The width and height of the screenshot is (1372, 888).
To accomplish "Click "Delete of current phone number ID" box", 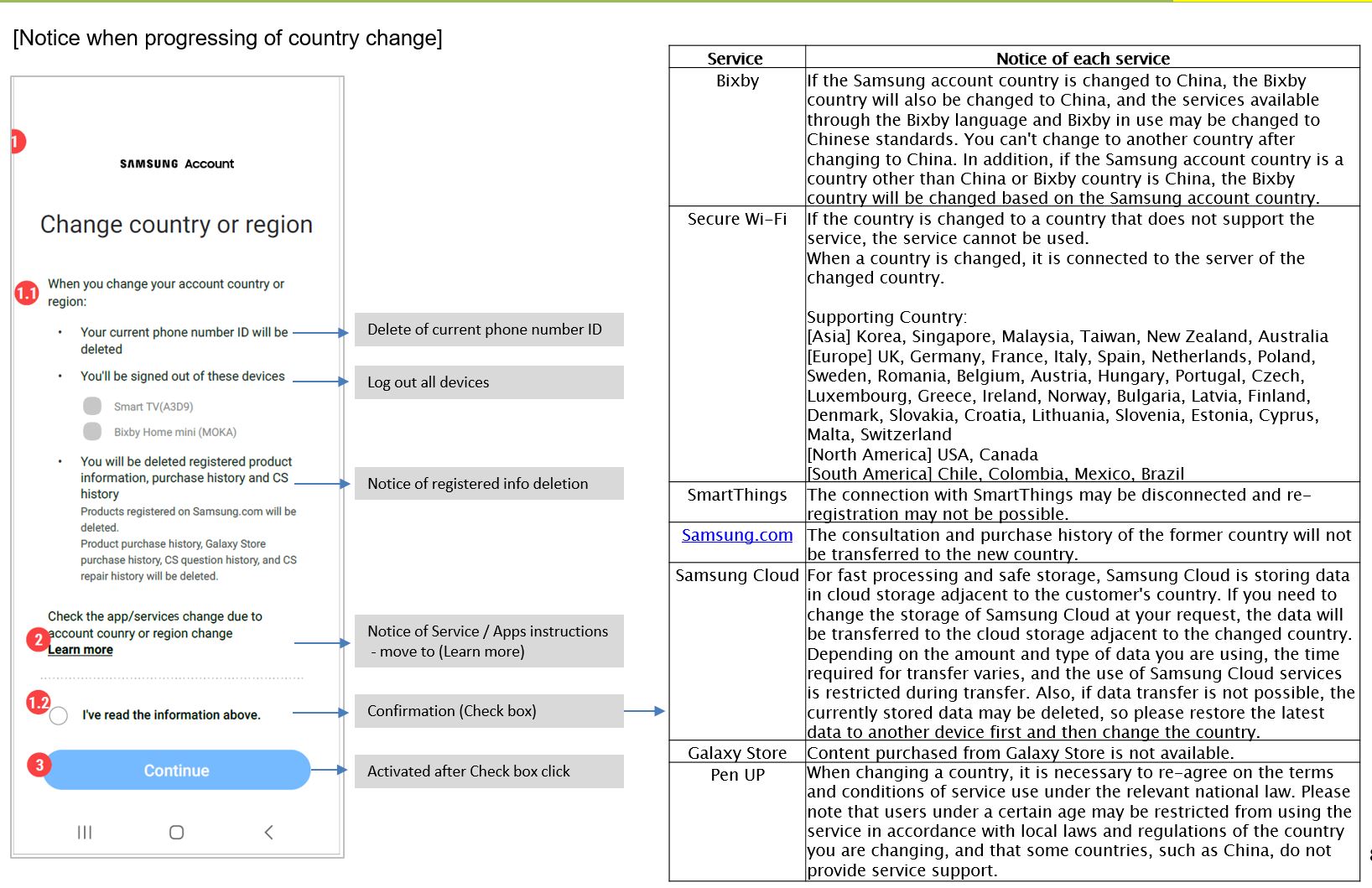I will click(488, 330).
